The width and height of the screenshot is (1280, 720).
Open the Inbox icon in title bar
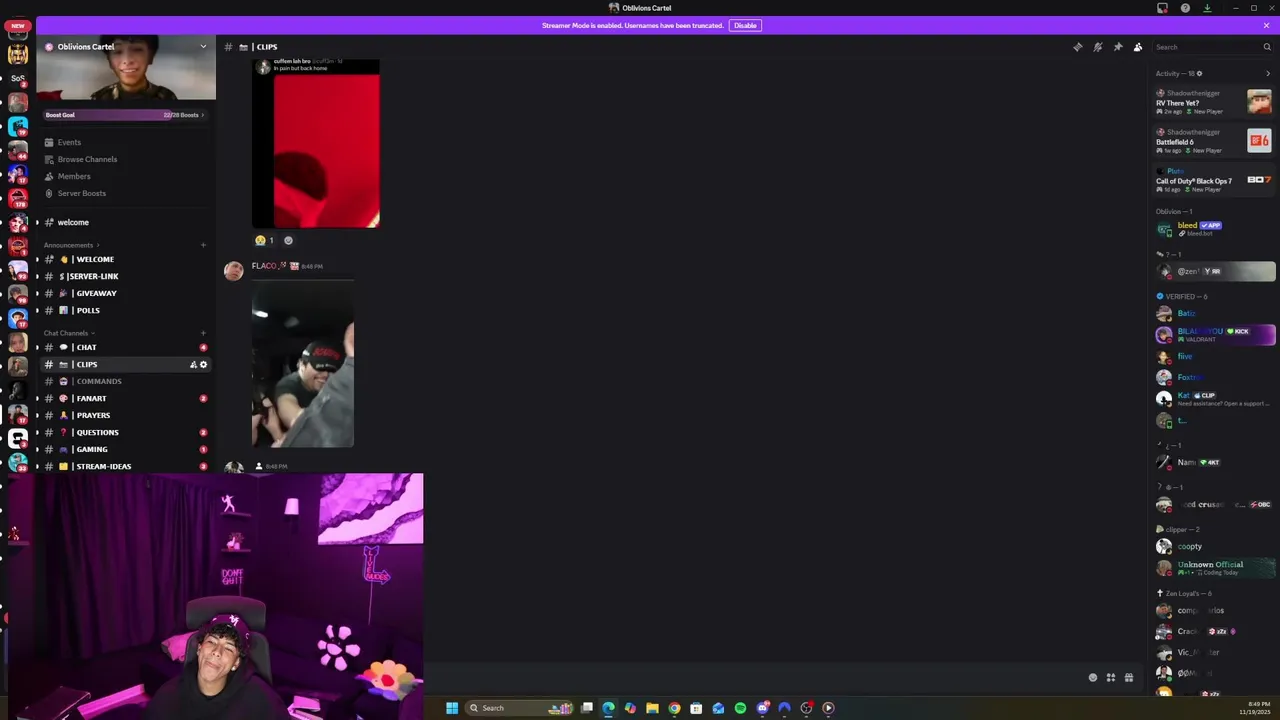pyautogui.click(x=1162, y=8)
